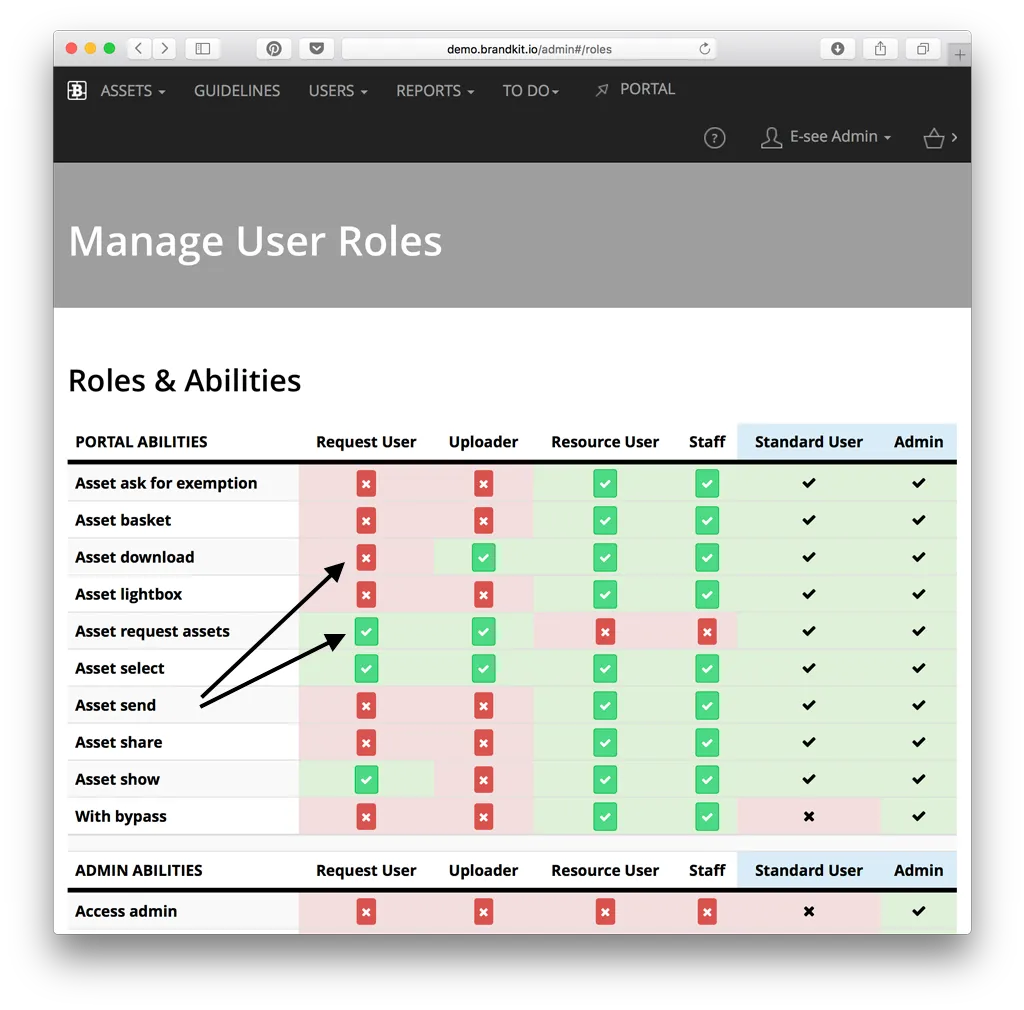Toggle Access admin for Resource User

point(605,911)
